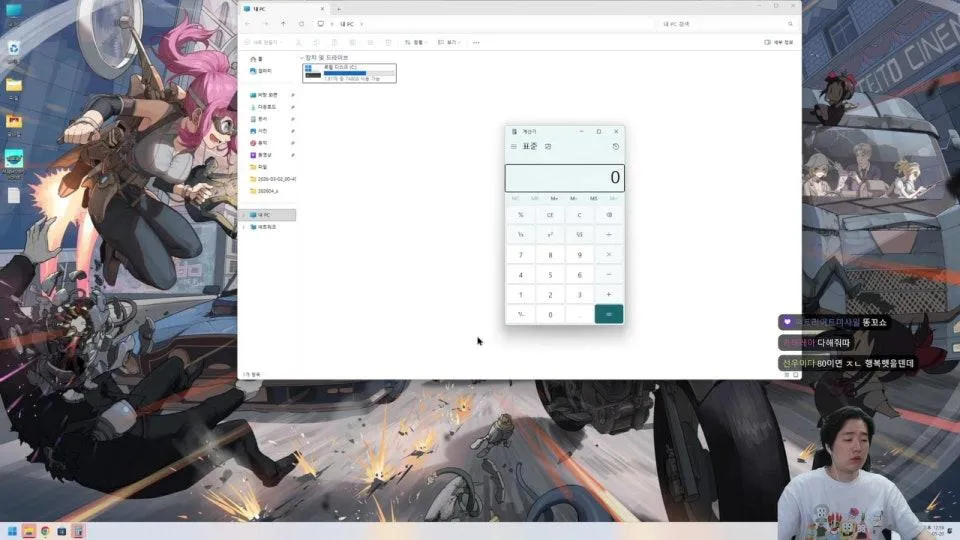The image size is (960, 540).
Task: Click digit 3 on the calculator
Action: (x=579, y=294)
